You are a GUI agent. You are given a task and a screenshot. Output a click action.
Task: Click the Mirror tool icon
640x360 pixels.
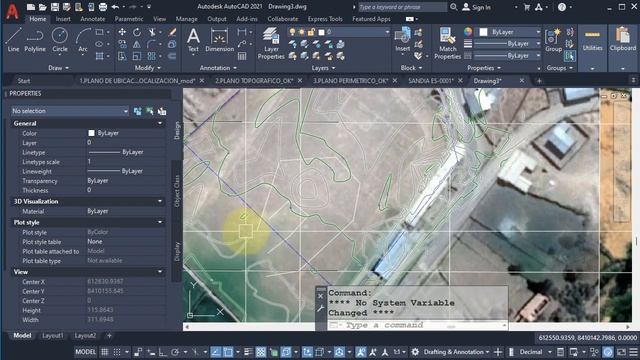137,44
